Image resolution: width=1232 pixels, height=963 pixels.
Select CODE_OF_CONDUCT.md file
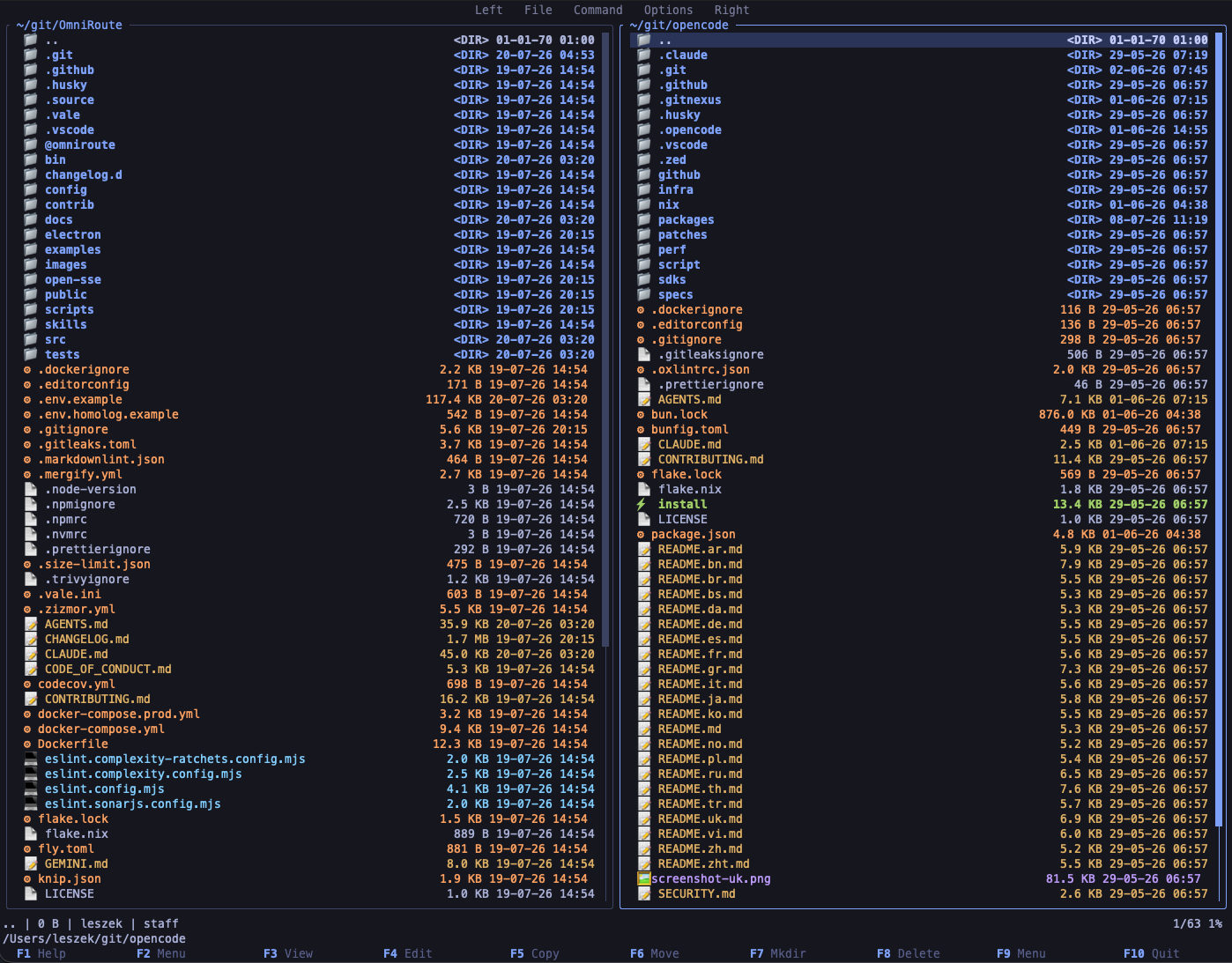[108, 669]
